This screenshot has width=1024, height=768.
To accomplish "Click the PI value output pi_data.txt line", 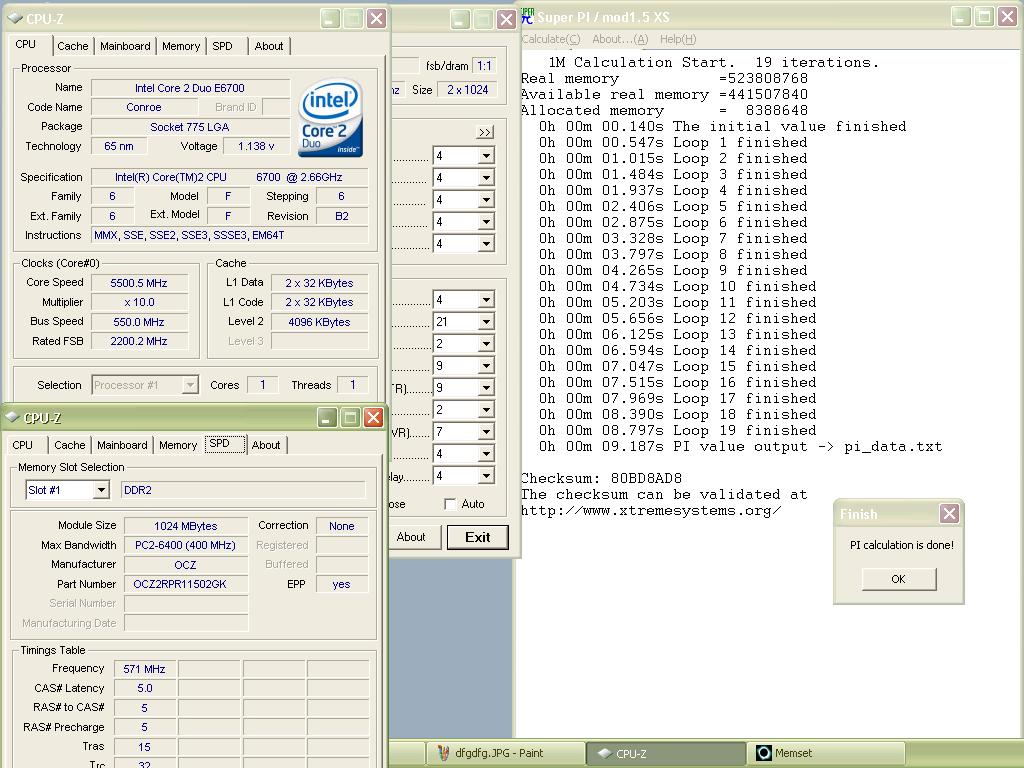I will pos(741,447).
